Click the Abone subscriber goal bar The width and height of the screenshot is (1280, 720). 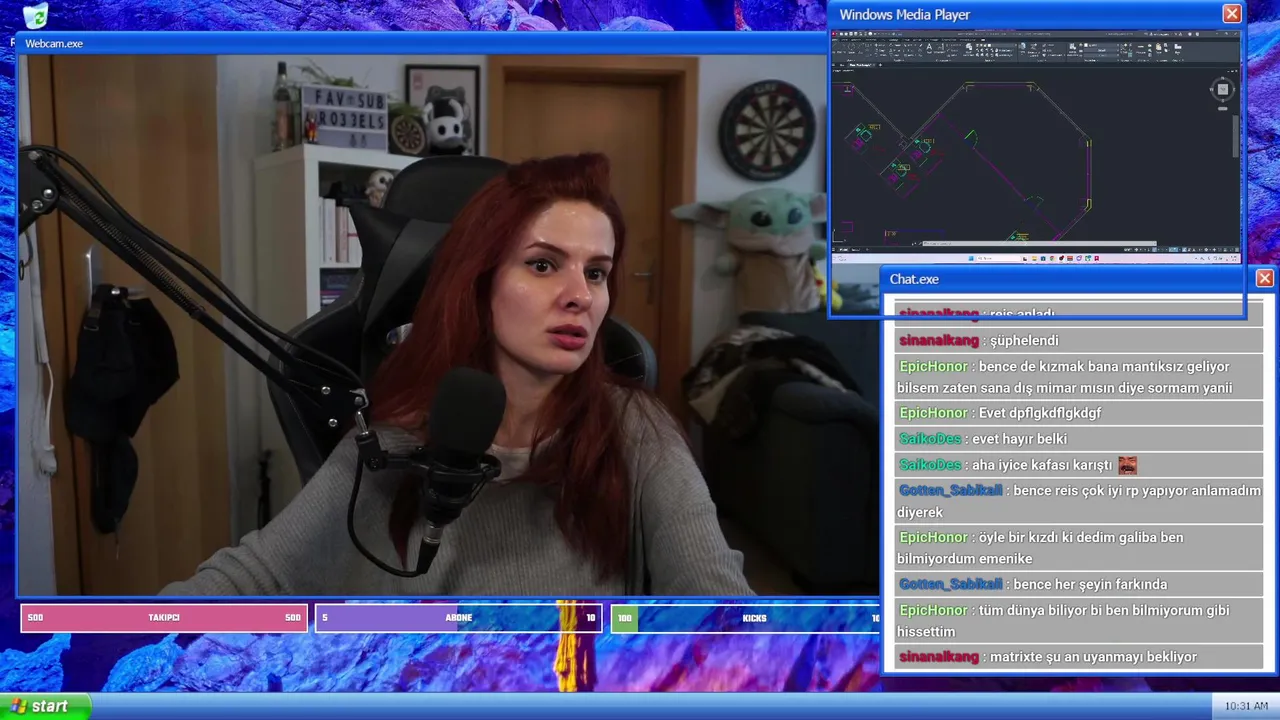[x=458, y=618]
